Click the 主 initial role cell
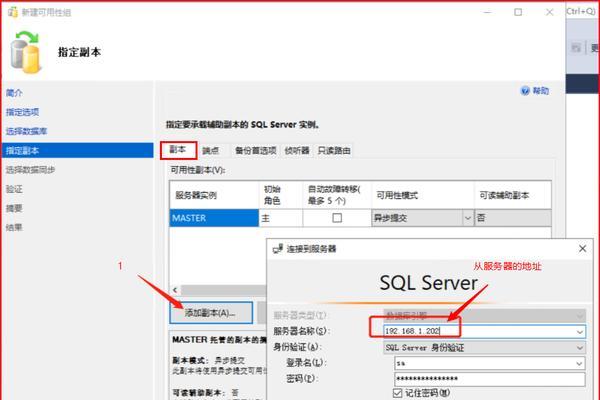 tap(280, 218)
